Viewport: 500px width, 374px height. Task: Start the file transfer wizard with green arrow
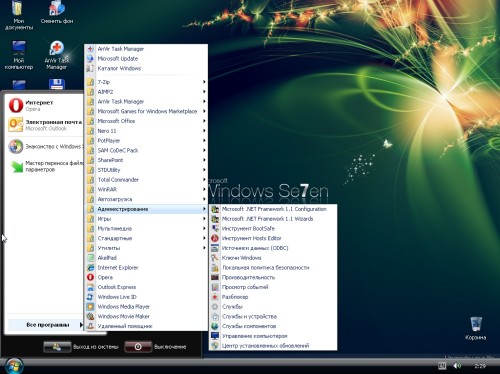45,166
